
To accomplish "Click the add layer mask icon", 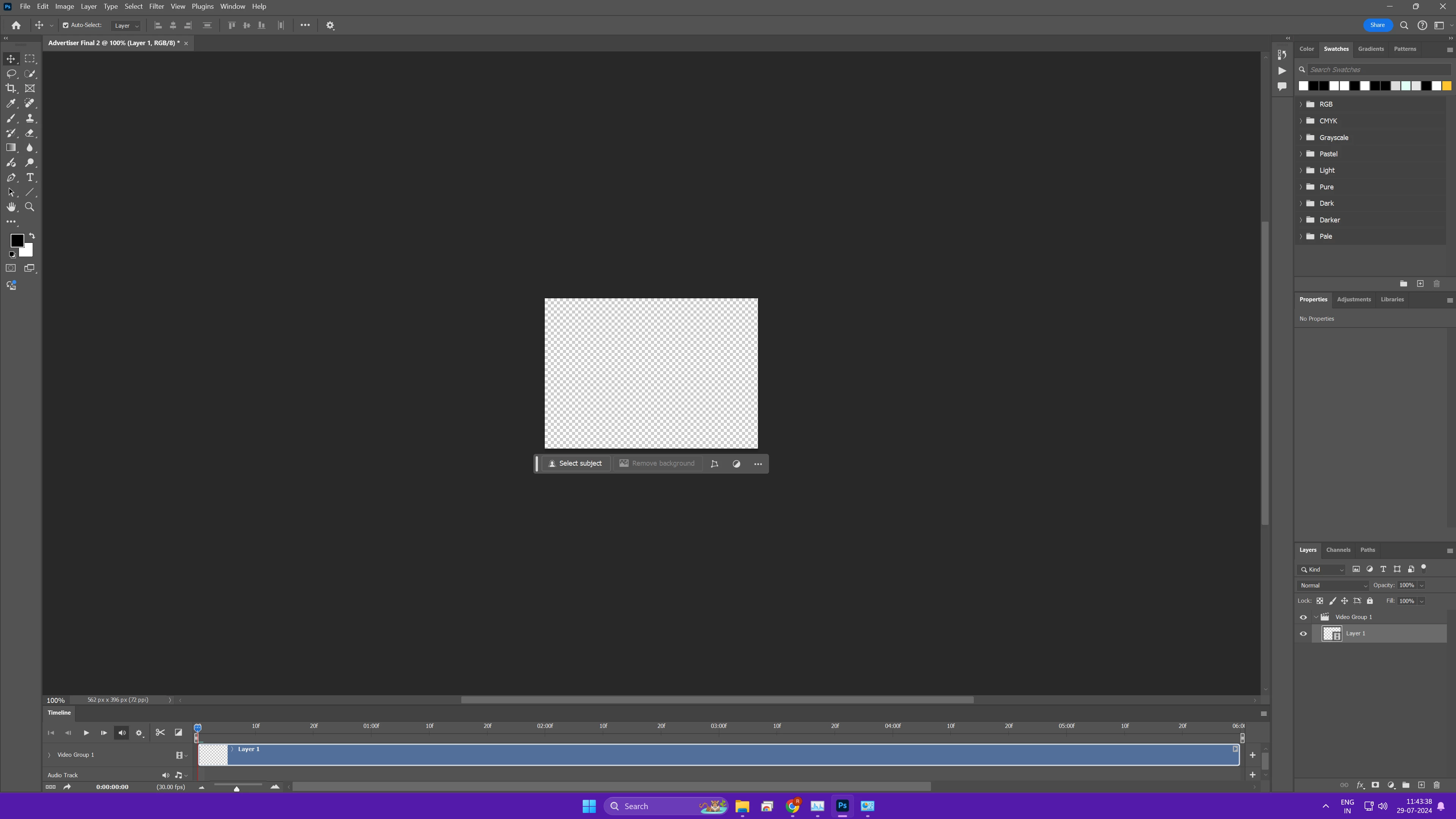I will [1375, 785].
